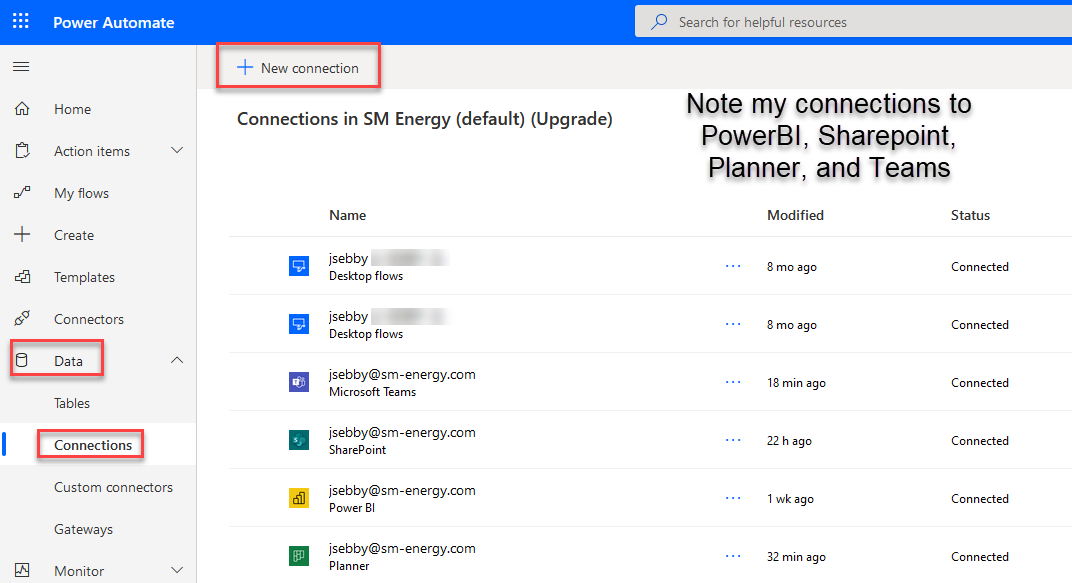
Task: Expand the Monitor section chevron
Action: [177, 570]
